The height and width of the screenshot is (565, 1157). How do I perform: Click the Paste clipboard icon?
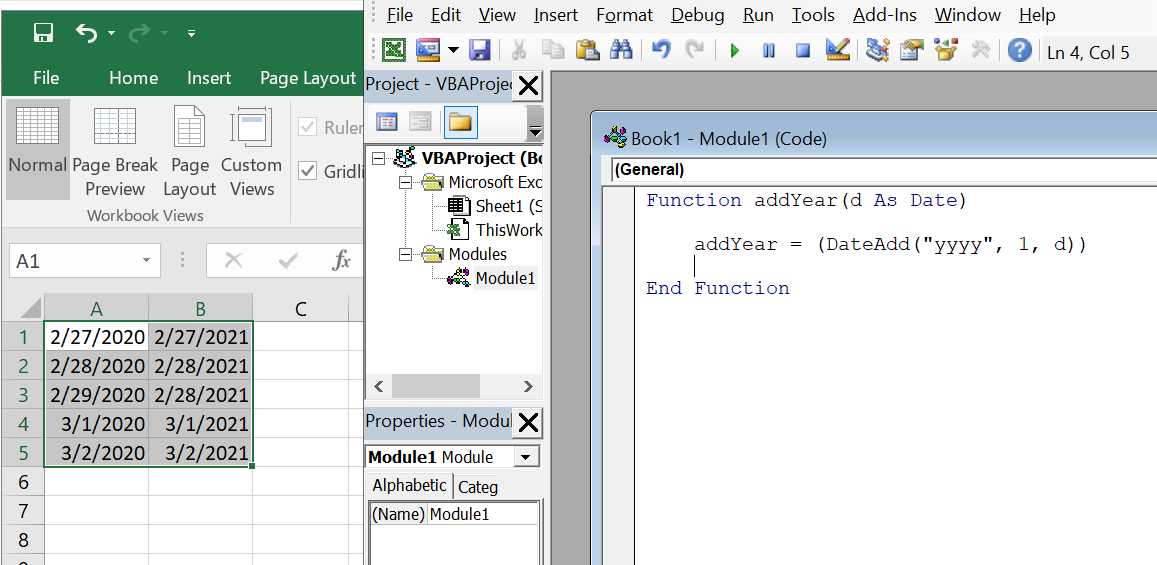587,50
